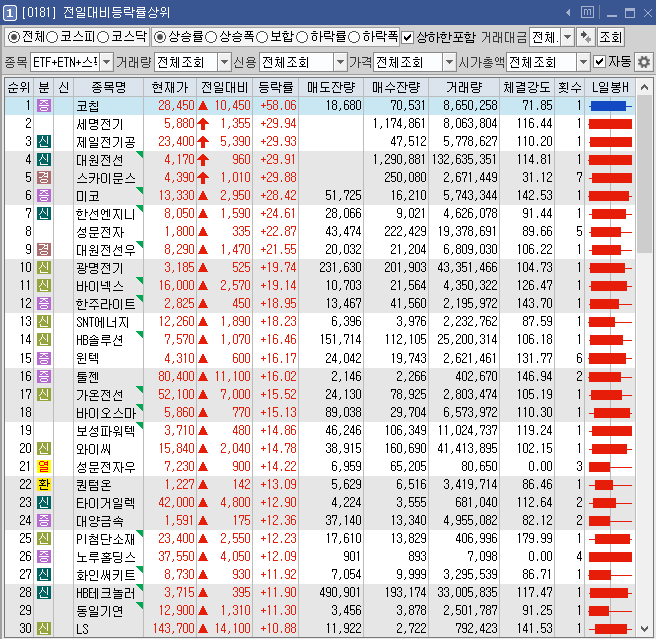Select the 상승폭 radio button

click(x=211, y=38)
